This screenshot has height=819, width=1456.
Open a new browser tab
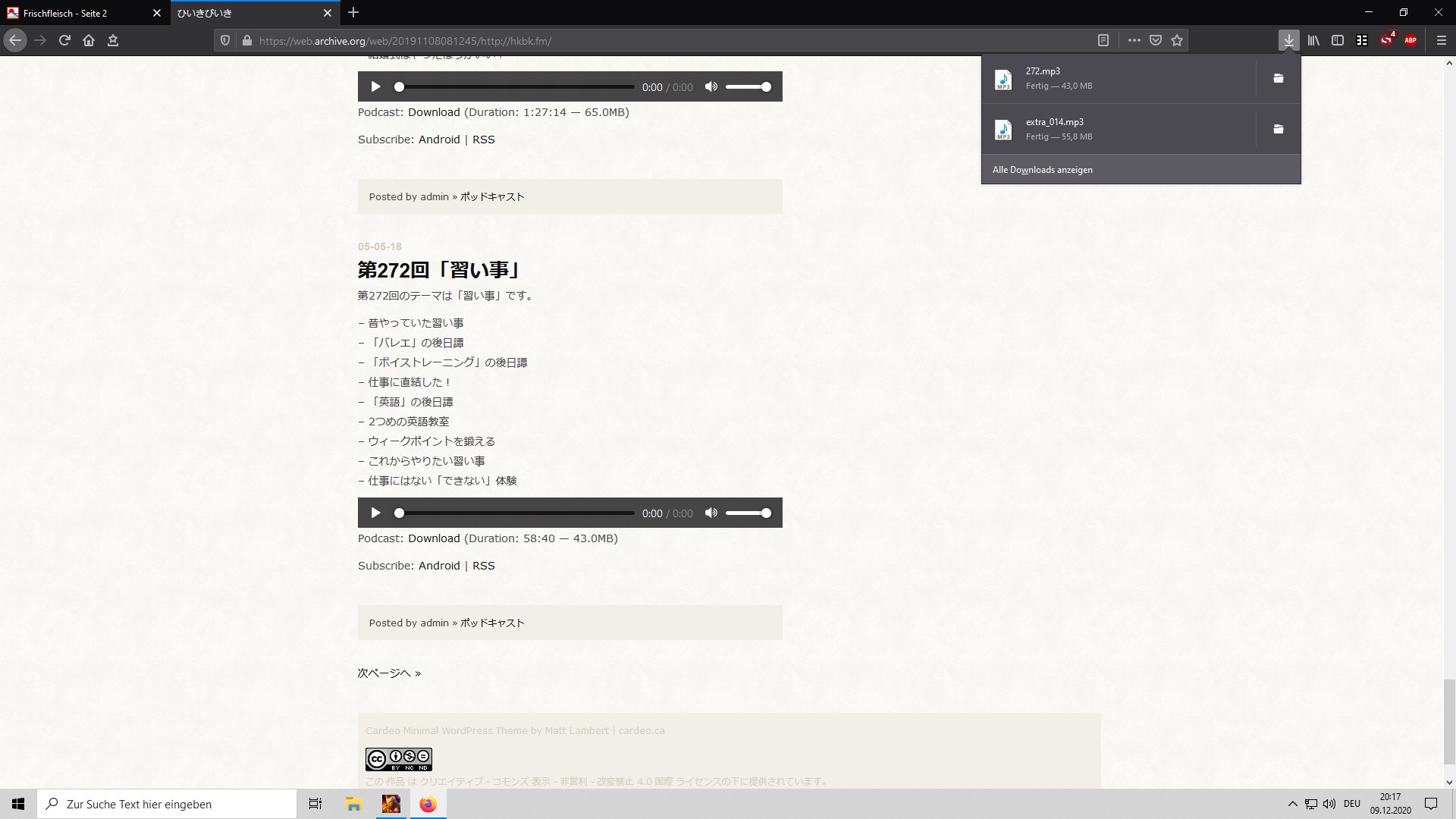[353, 12]
